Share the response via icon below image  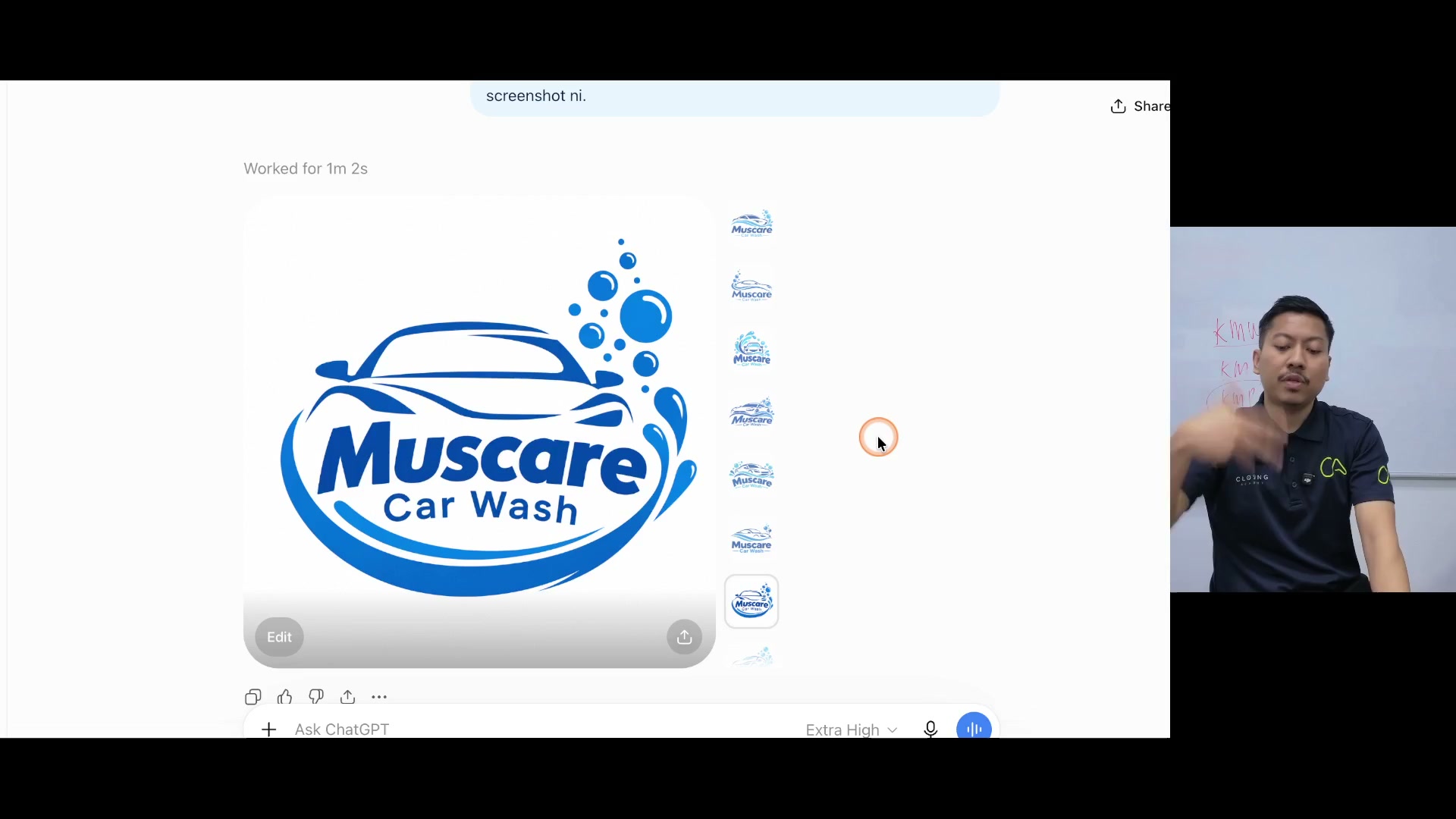[x=348, y=697]
